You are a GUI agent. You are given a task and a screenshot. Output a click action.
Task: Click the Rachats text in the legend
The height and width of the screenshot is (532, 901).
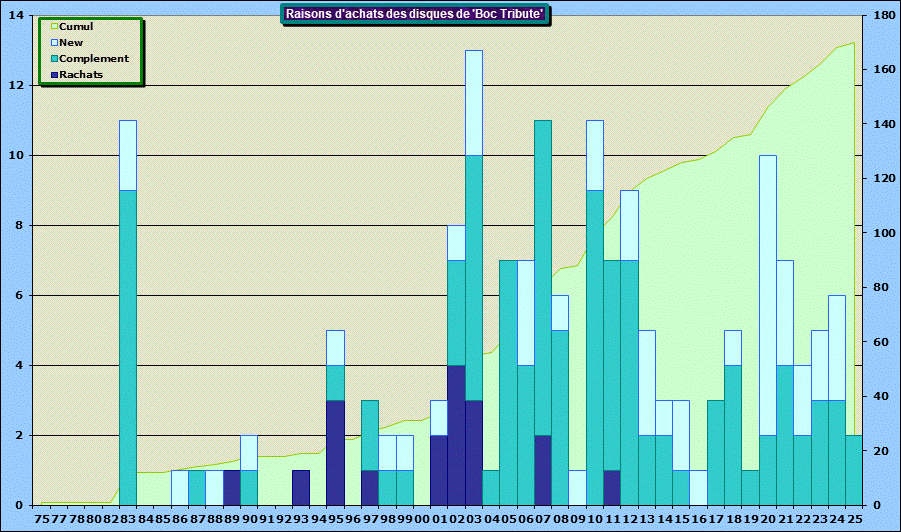(81, 74)
